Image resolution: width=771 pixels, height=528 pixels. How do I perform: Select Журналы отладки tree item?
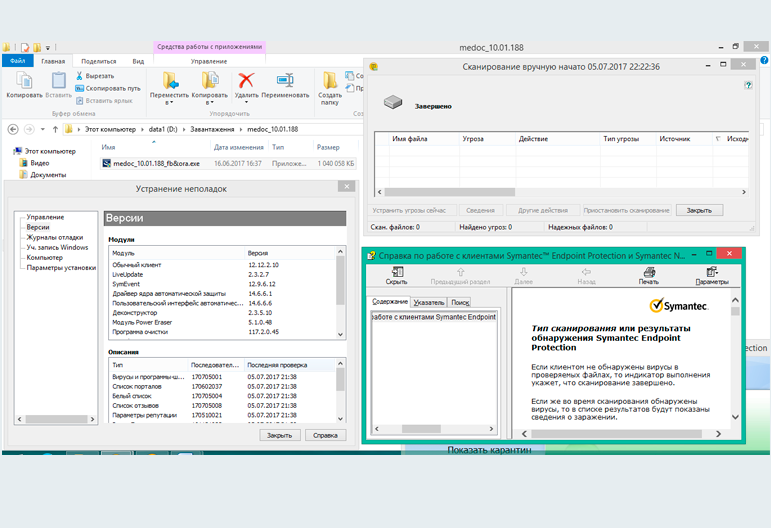(55, 237)
